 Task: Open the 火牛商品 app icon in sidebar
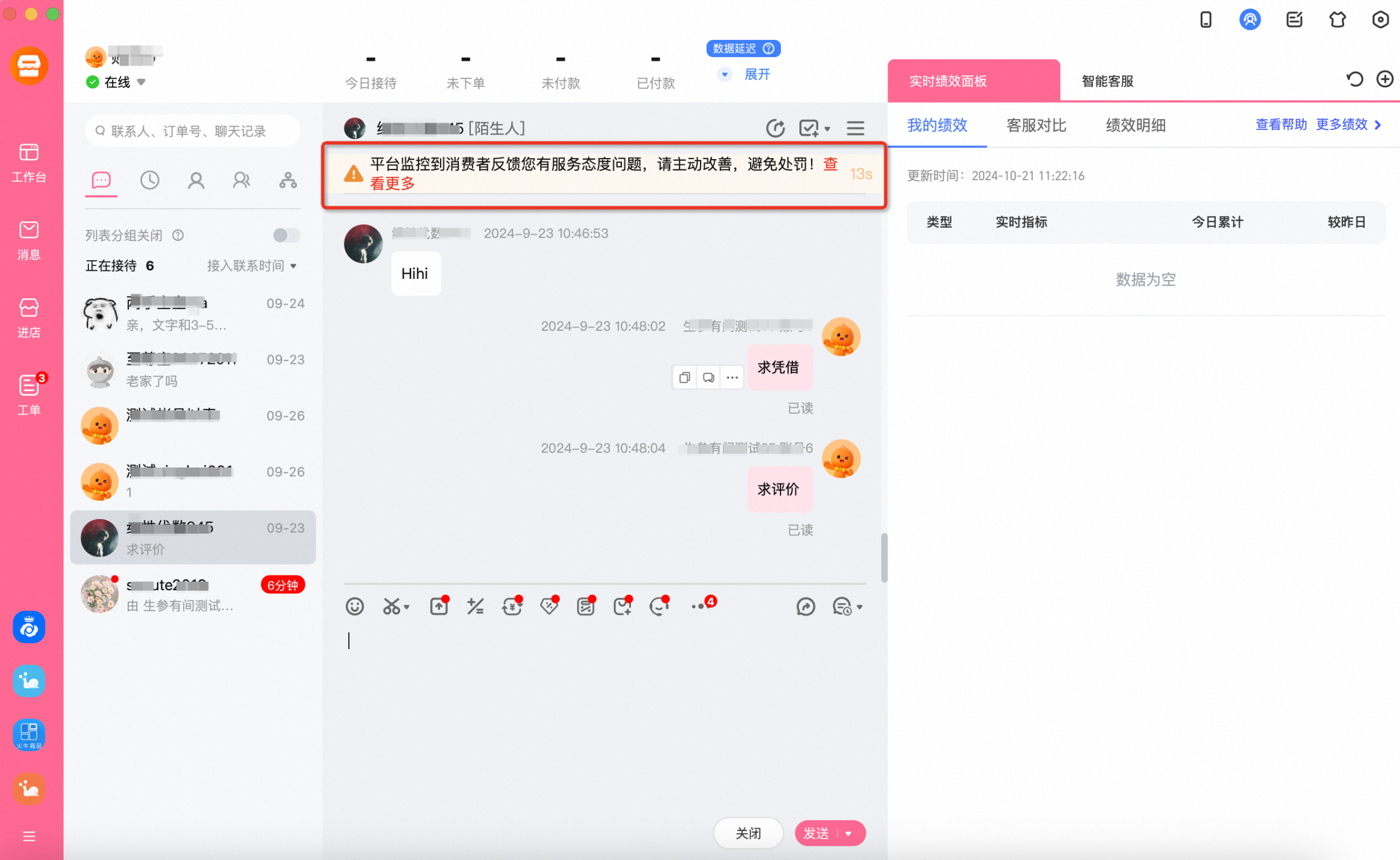(x=29, y=735)
